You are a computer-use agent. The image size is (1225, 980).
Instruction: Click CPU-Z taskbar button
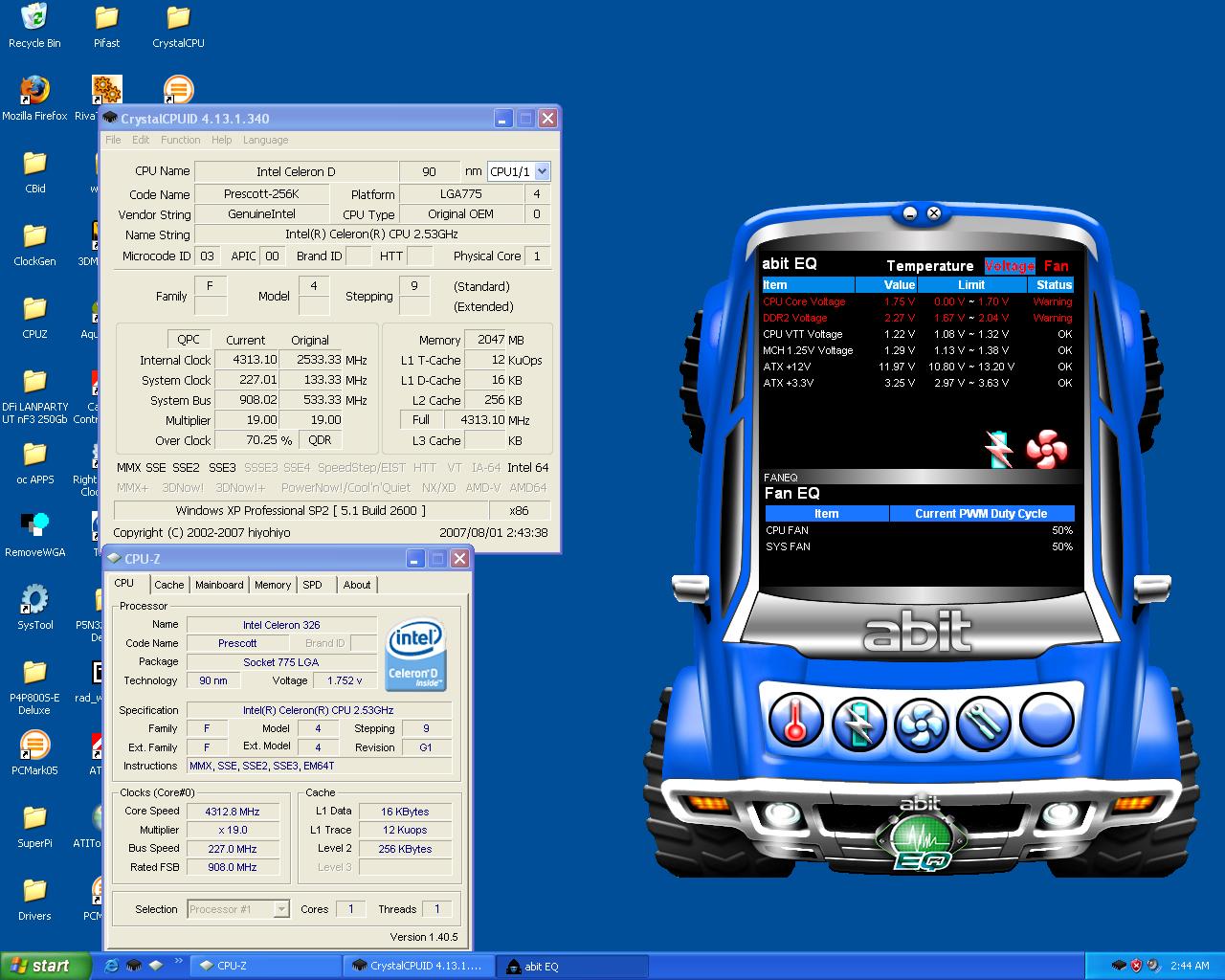coord(265,966)
